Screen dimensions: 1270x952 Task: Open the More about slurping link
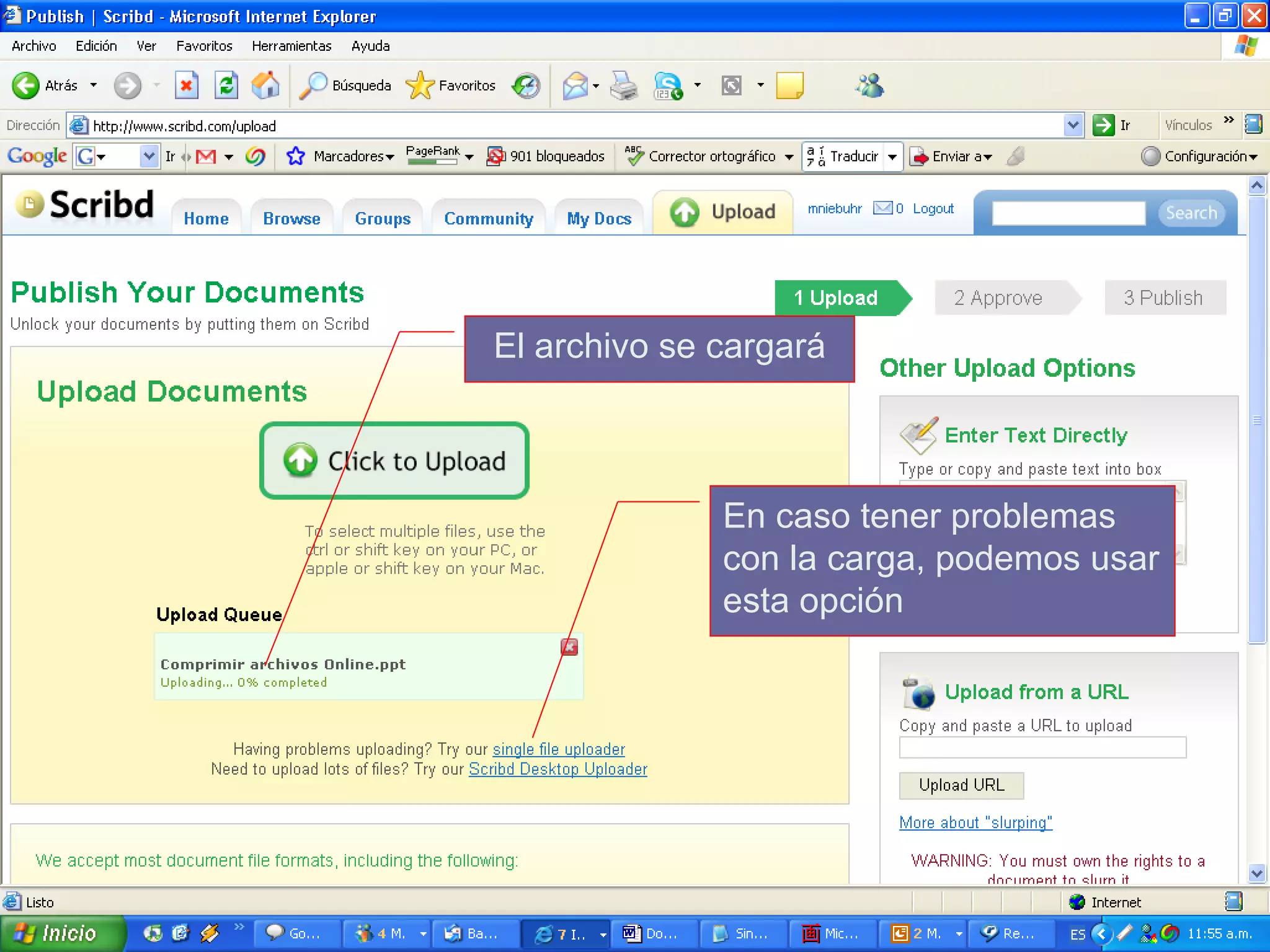(975, 822)
